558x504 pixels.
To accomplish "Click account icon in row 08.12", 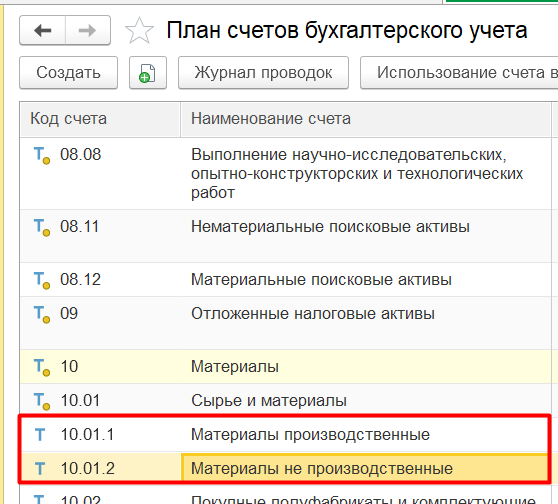I will point(42,280).
